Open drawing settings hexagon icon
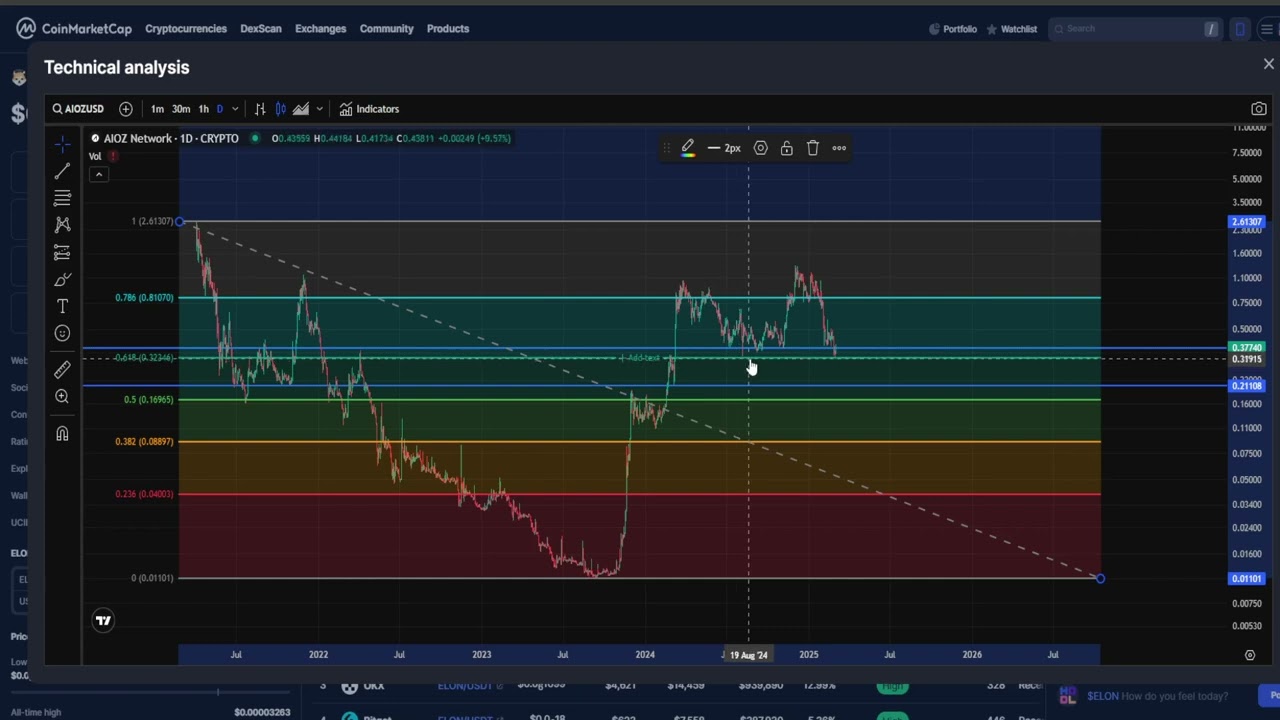The width and height of the screenshot is (1280, 720). click(761, 148)
